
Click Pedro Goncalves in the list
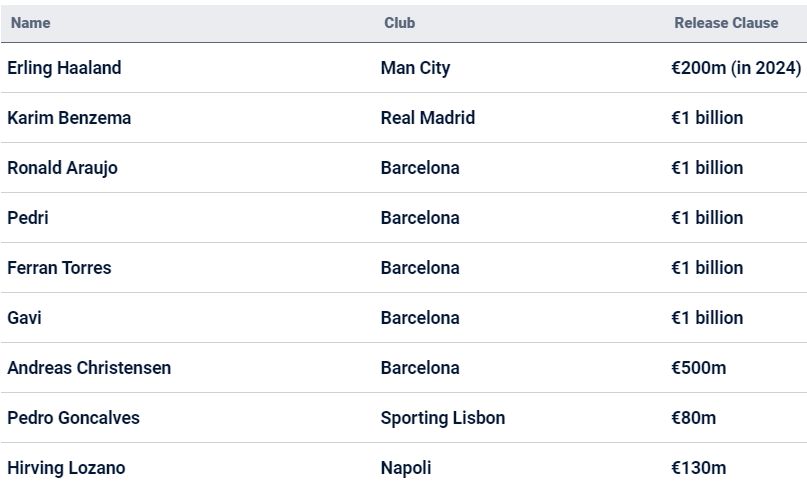coord(73,418)
